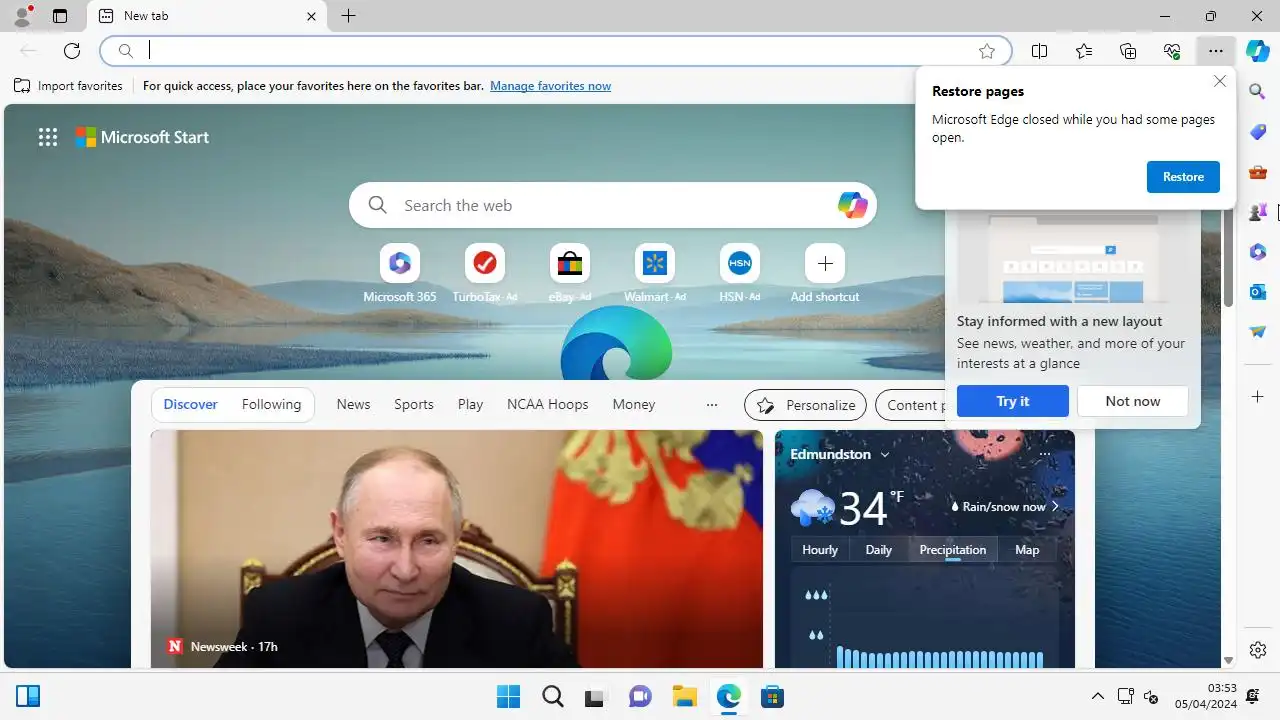1280x720 pixels.
Task: Click the Microsoft Start logo
Action: click(142, 138)
